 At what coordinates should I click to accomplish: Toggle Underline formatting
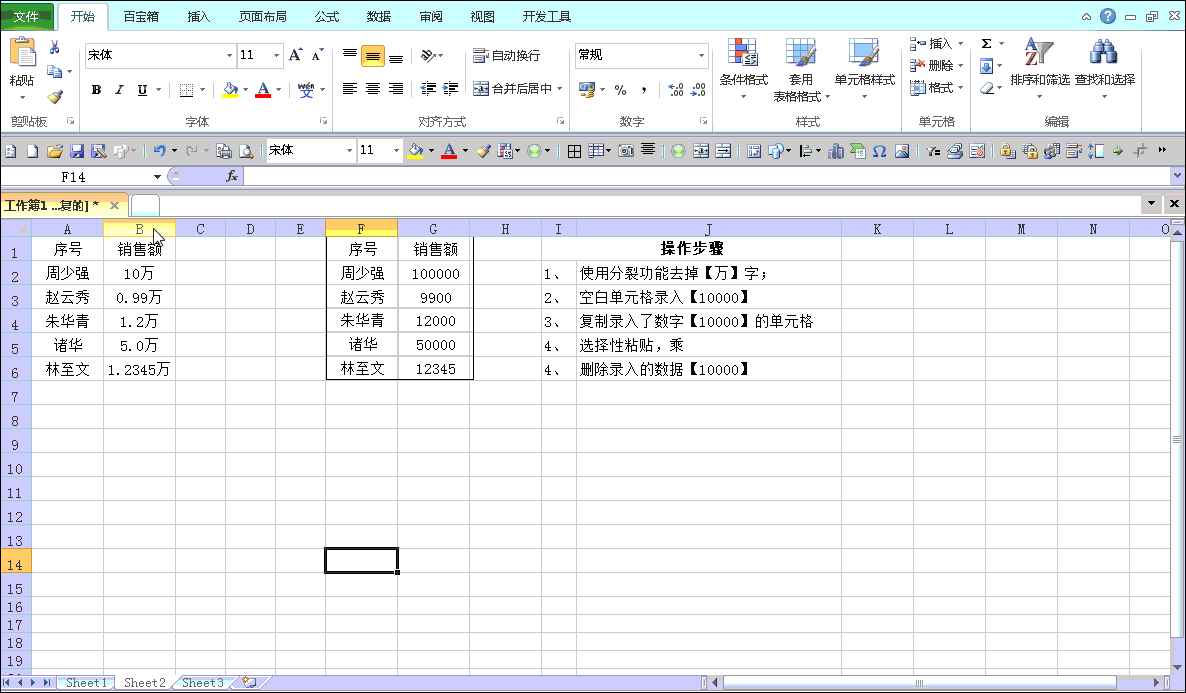click(142, 90)
